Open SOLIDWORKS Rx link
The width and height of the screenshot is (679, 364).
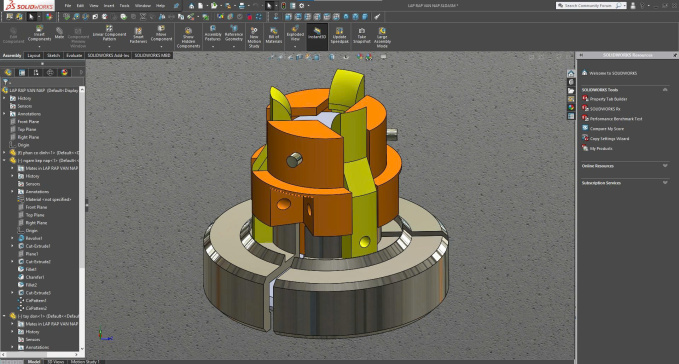(605, 109)
